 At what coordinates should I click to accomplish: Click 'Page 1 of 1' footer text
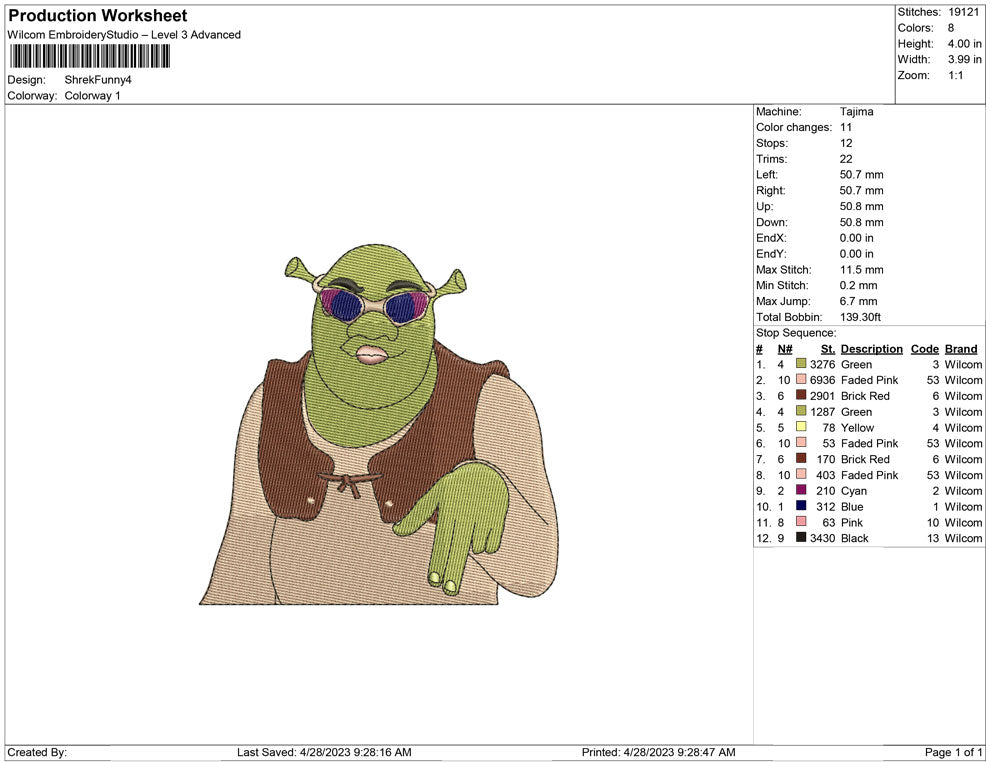pyautogui.click(x=953, y=752)
